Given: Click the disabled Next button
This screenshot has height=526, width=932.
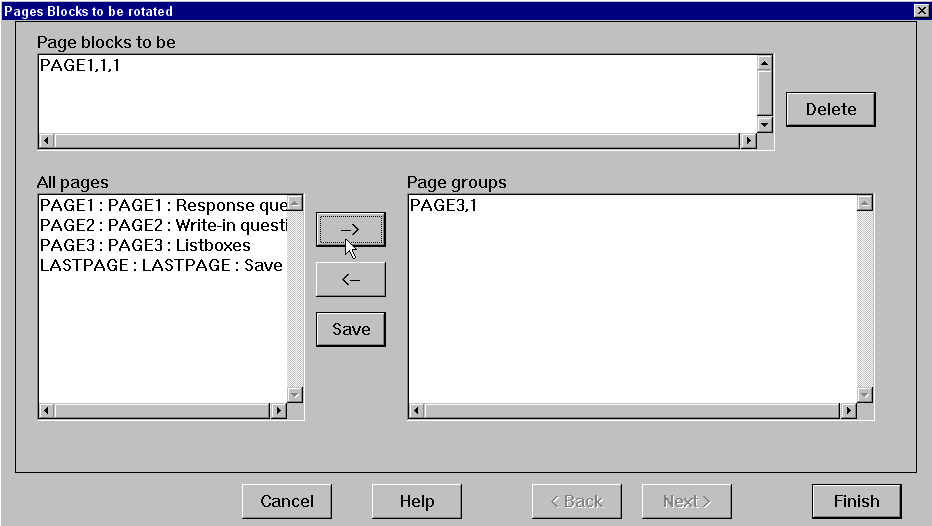Looking at the screenshot, I should click(x=687, y=502).
